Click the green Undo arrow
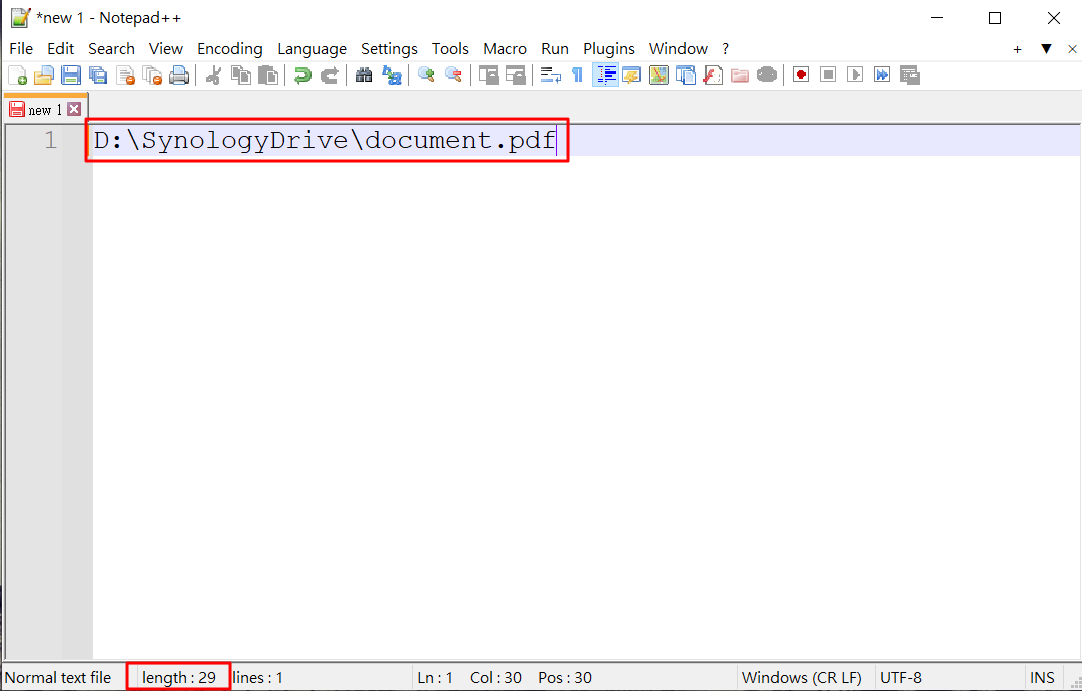This screenshot has height=691, width=1082. [x=302, y=75]
